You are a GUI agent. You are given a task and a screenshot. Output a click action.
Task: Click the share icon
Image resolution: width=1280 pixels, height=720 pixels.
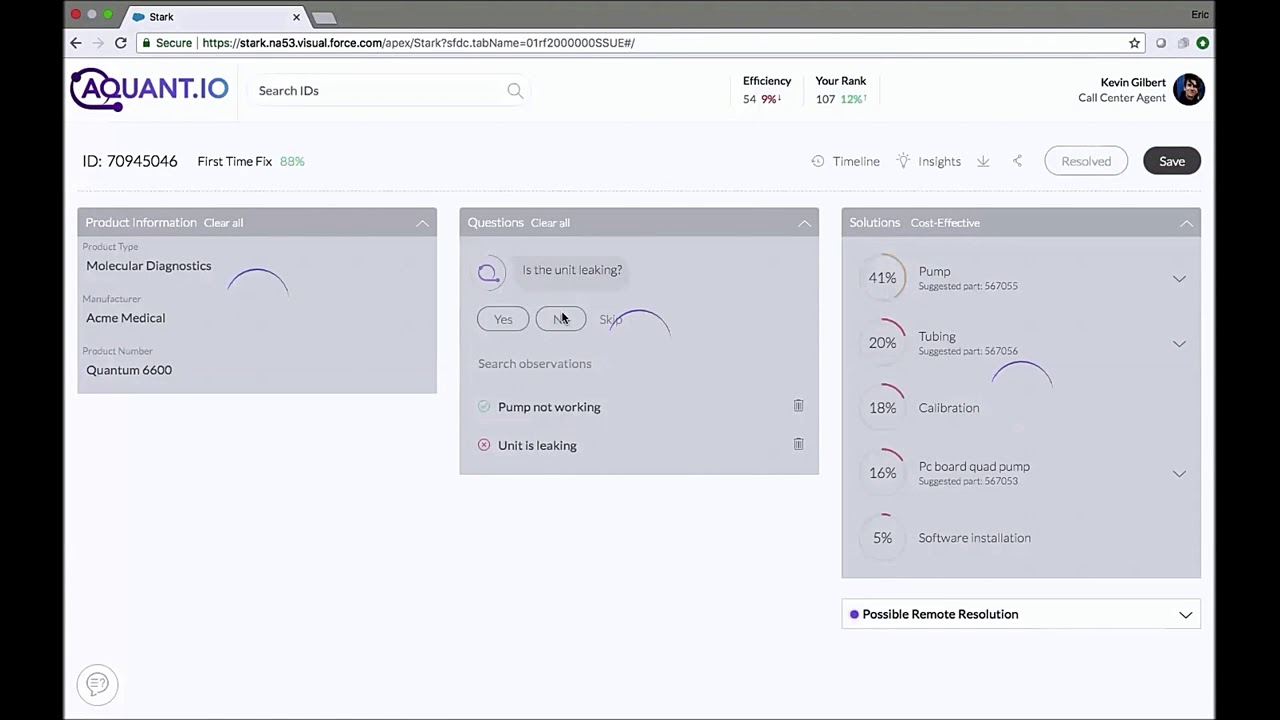click(1017, 161)
